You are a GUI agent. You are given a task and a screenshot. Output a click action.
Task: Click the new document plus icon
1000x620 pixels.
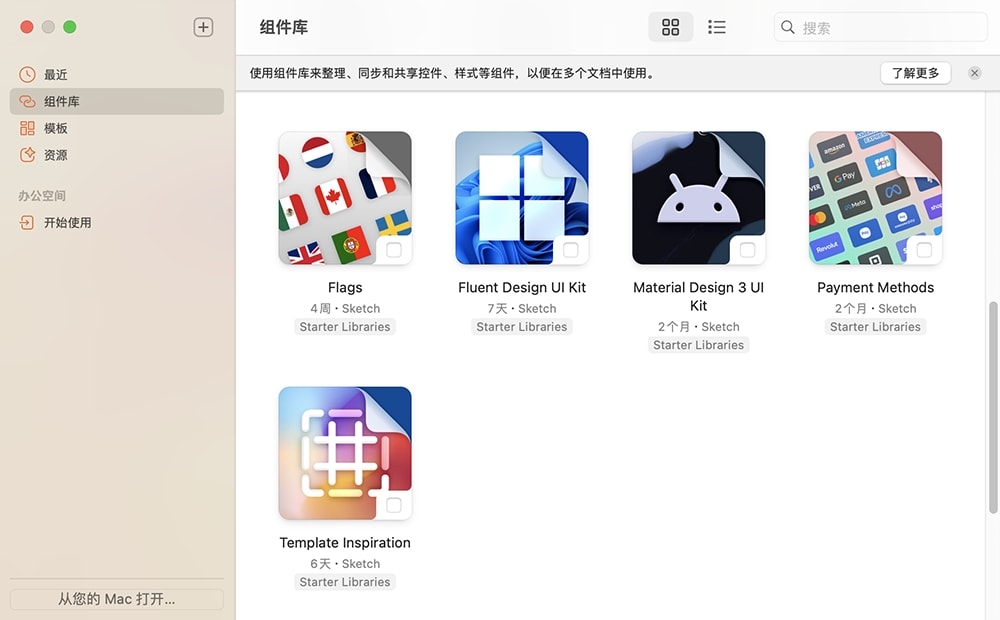[203, 27]
